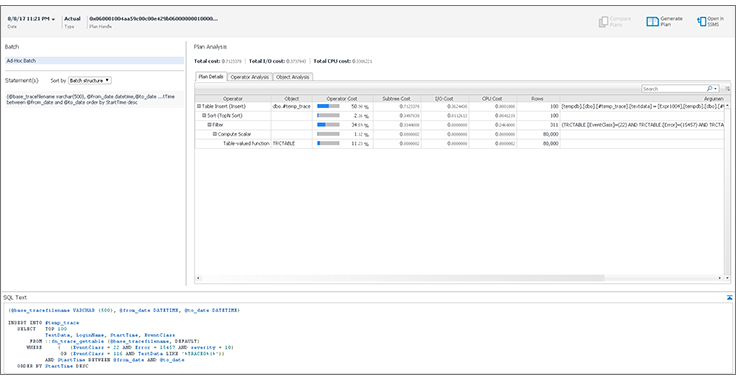
Task: Click the Compare Plans icon
Action: point(603,22)
